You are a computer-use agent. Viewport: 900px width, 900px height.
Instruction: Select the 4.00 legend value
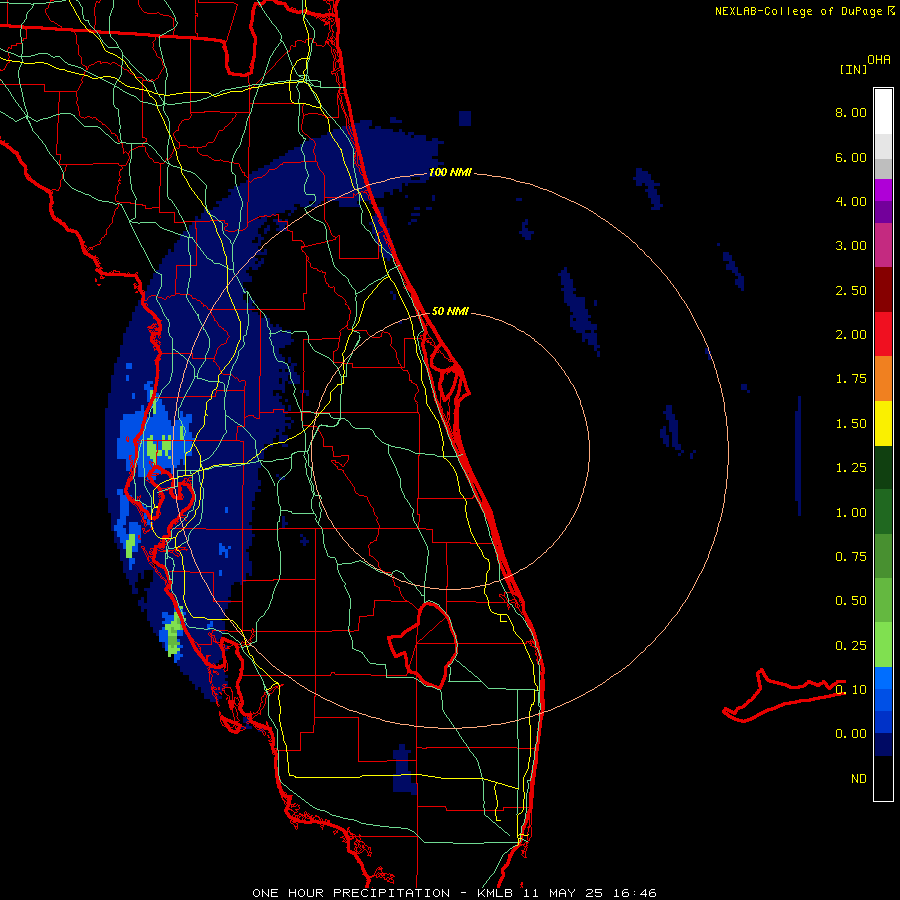pyautogui.click(x=851, y=201)
